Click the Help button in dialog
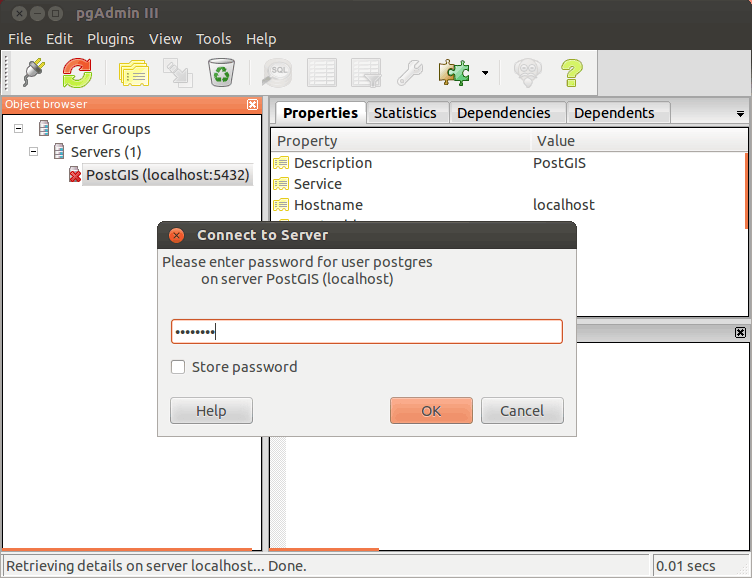This screenshot has width=752, height=578. [211, 411]
